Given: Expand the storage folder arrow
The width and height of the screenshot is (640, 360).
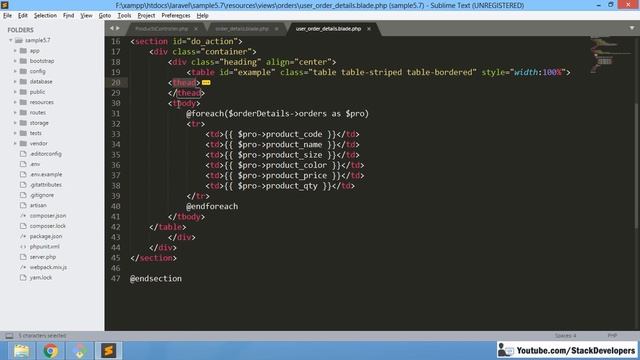Looking at the screenshot, I should click(15, 123).
